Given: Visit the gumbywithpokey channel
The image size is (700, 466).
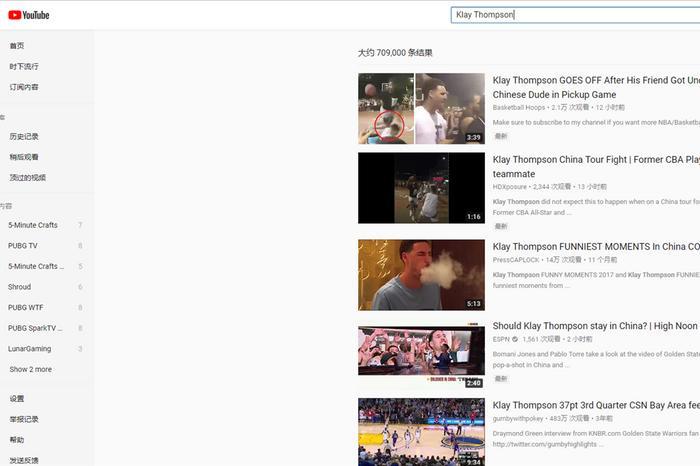Looking at the screenshot, I should [x=518, y=418].
